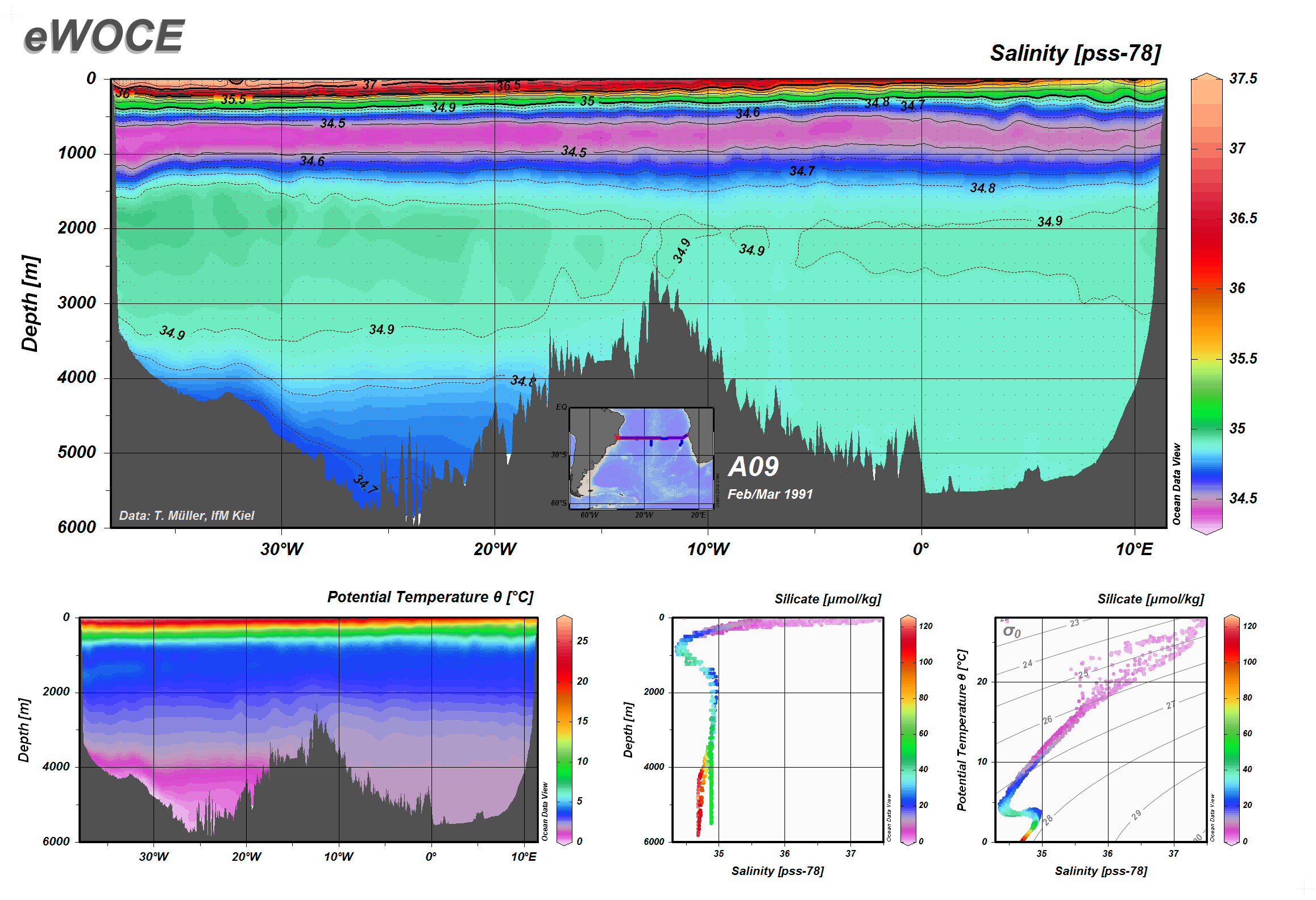Click the 'Data: T. Müller, IfM Kiel' credit
This screenshot has width=1316, height=900.
coord(186,515)
